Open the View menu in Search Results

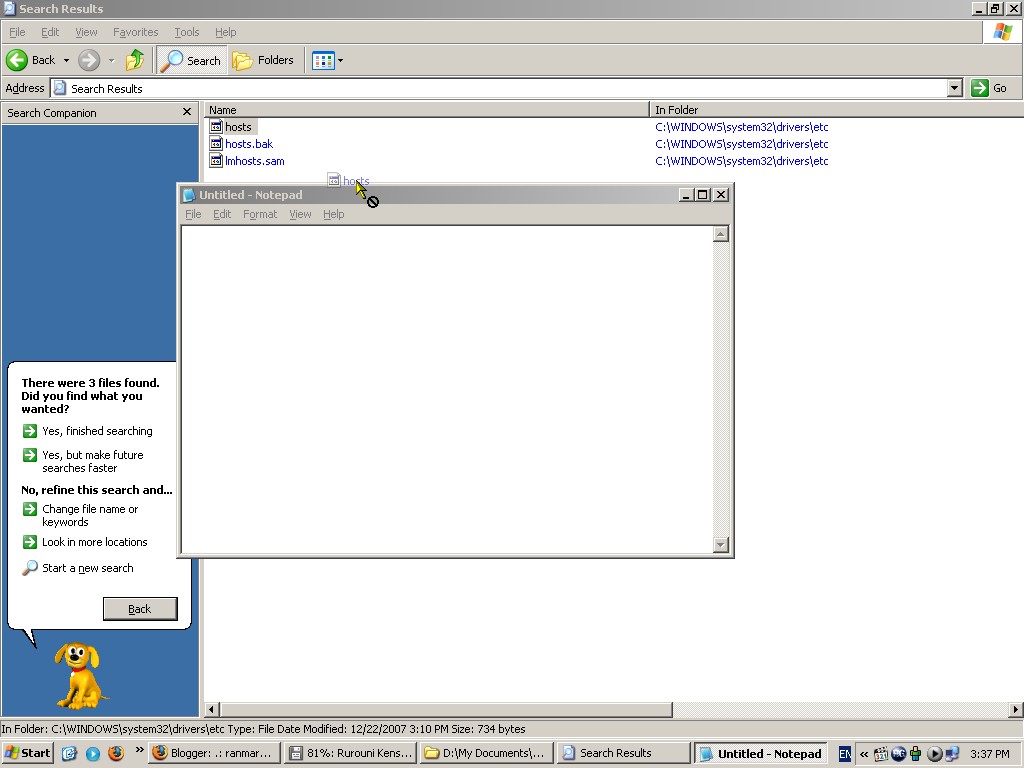(86, 32)
